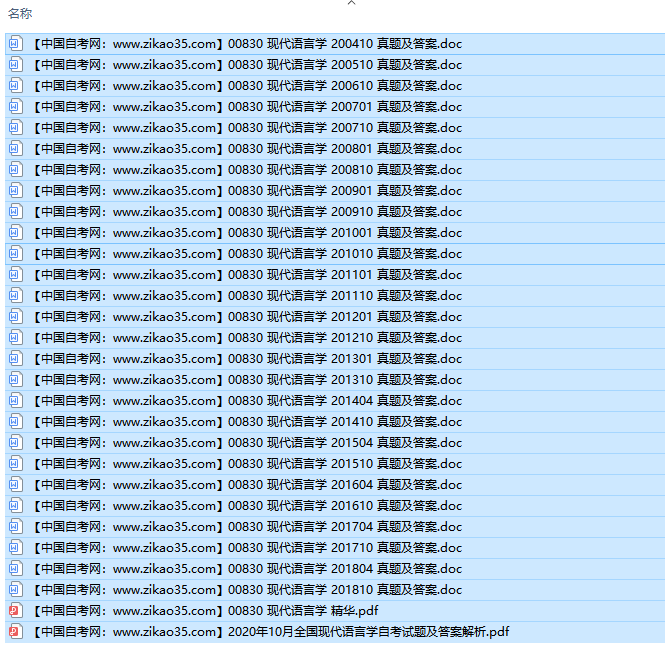This screenshot has height=661, width=665.
Task: Click the Word icon of the 201001 file
Action: [16, 233]
